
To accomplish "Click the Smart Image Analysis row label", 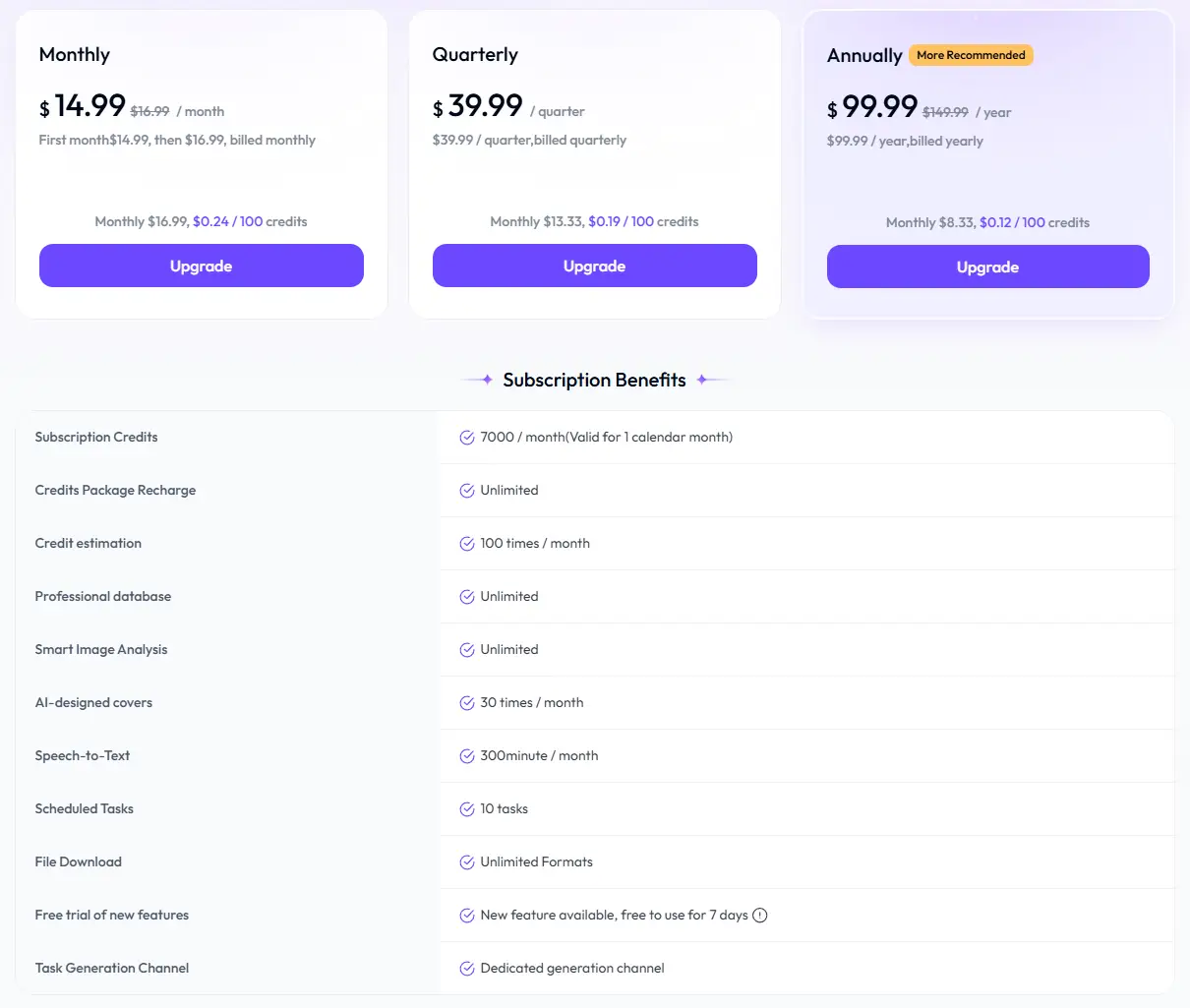I will click(101, 650).
